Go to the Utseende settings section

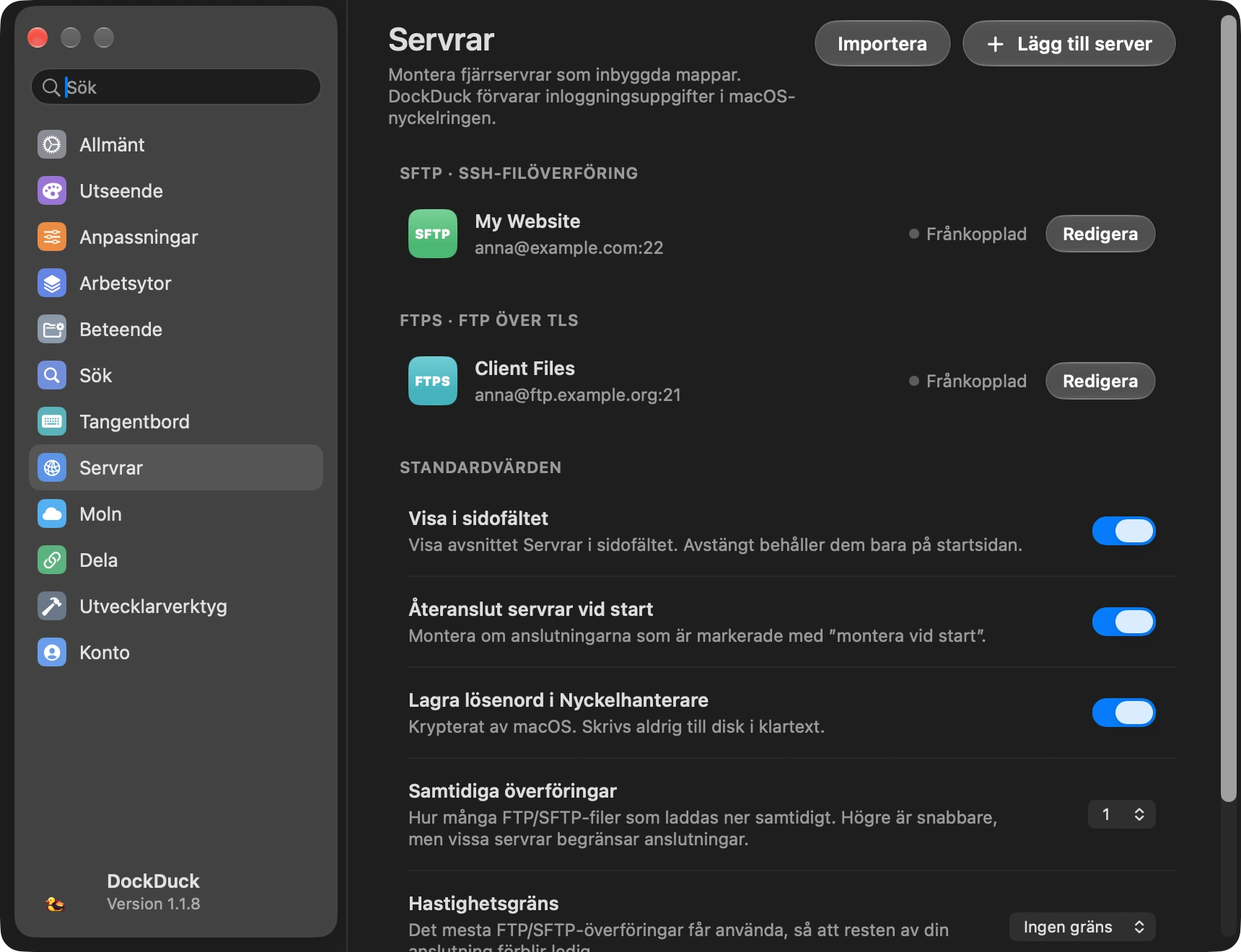click(x=176, y=191)
